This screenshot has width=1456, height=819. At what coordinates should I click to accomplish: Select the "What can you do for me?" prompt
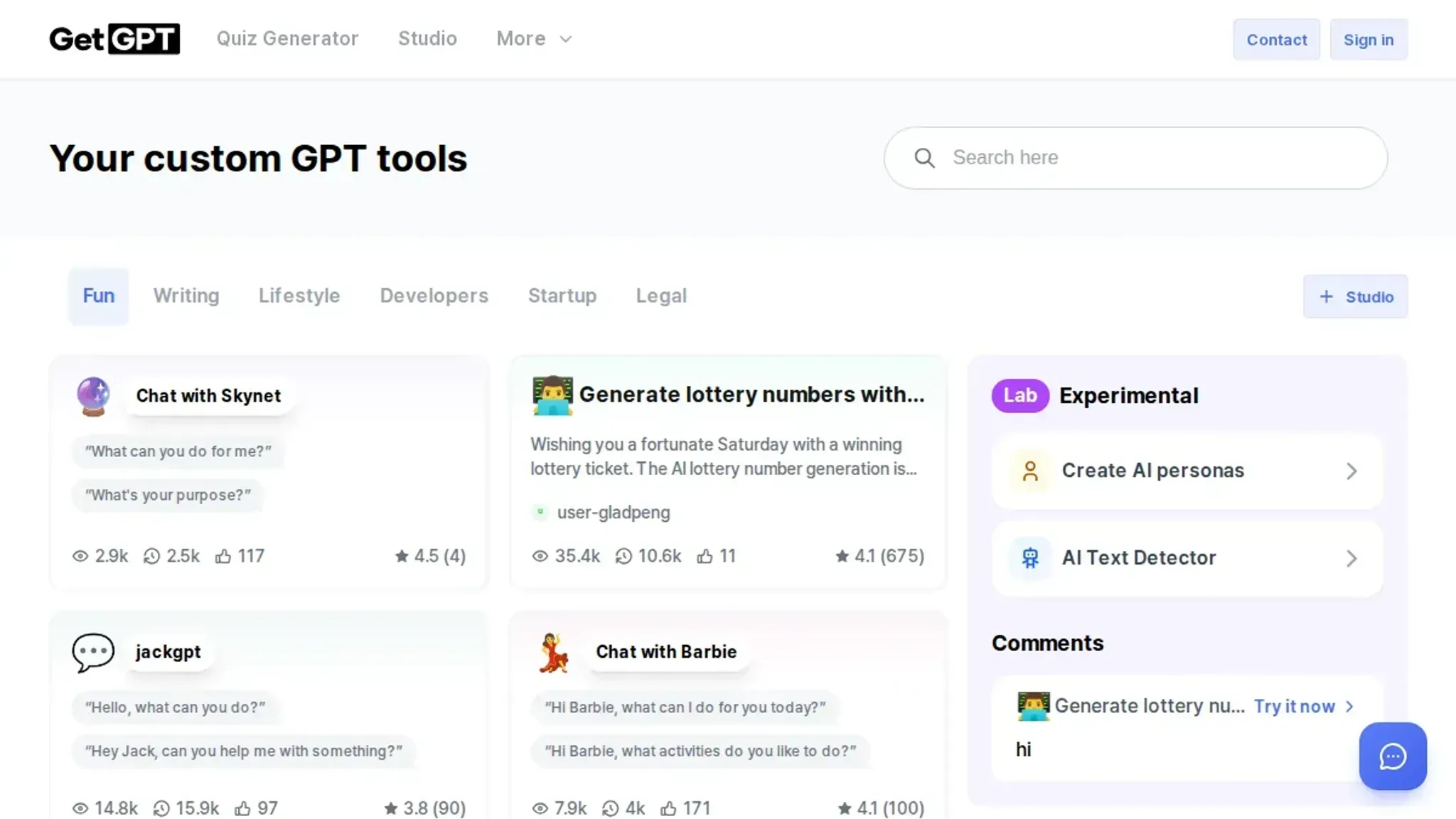[x=178, y=451]
